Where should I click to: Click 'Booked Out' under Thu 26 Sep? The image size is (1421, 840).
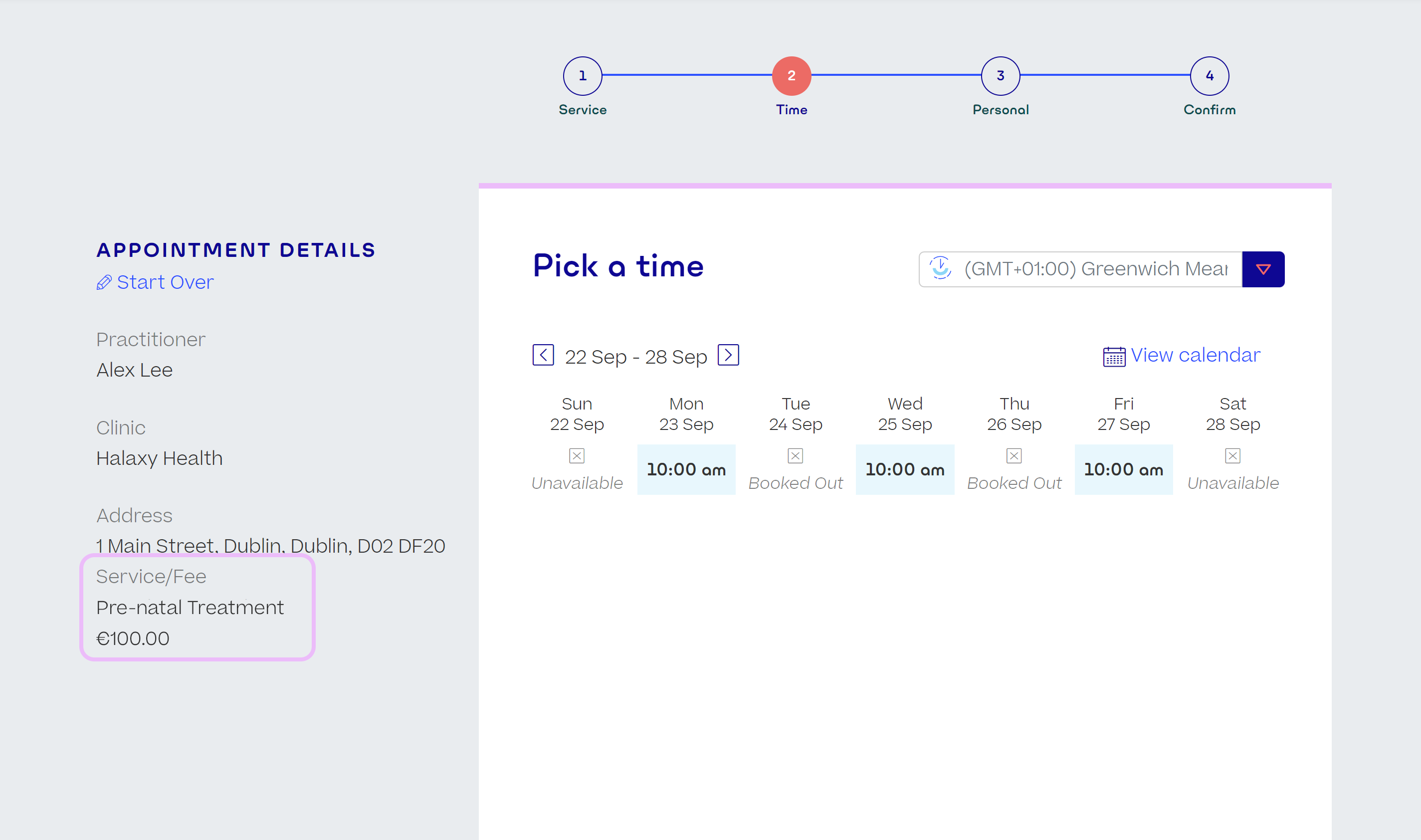[x=1014, y=483]
